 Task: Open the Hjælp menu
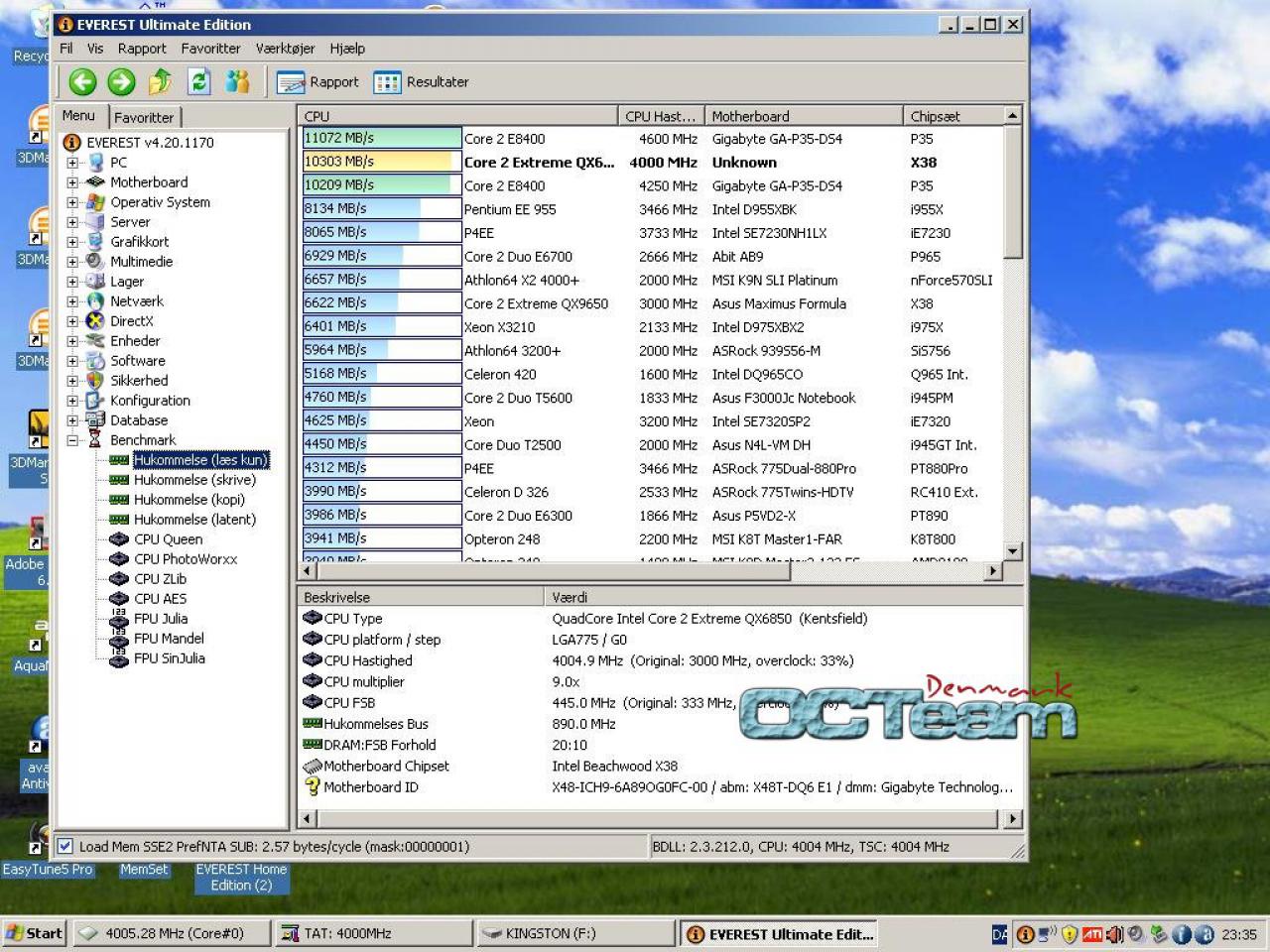347,49
